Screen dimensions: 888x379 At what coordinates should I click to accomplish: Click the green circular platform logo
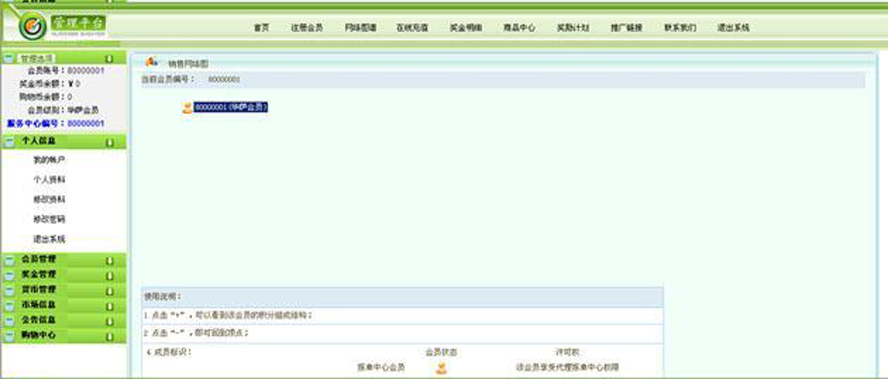point(32,25)
